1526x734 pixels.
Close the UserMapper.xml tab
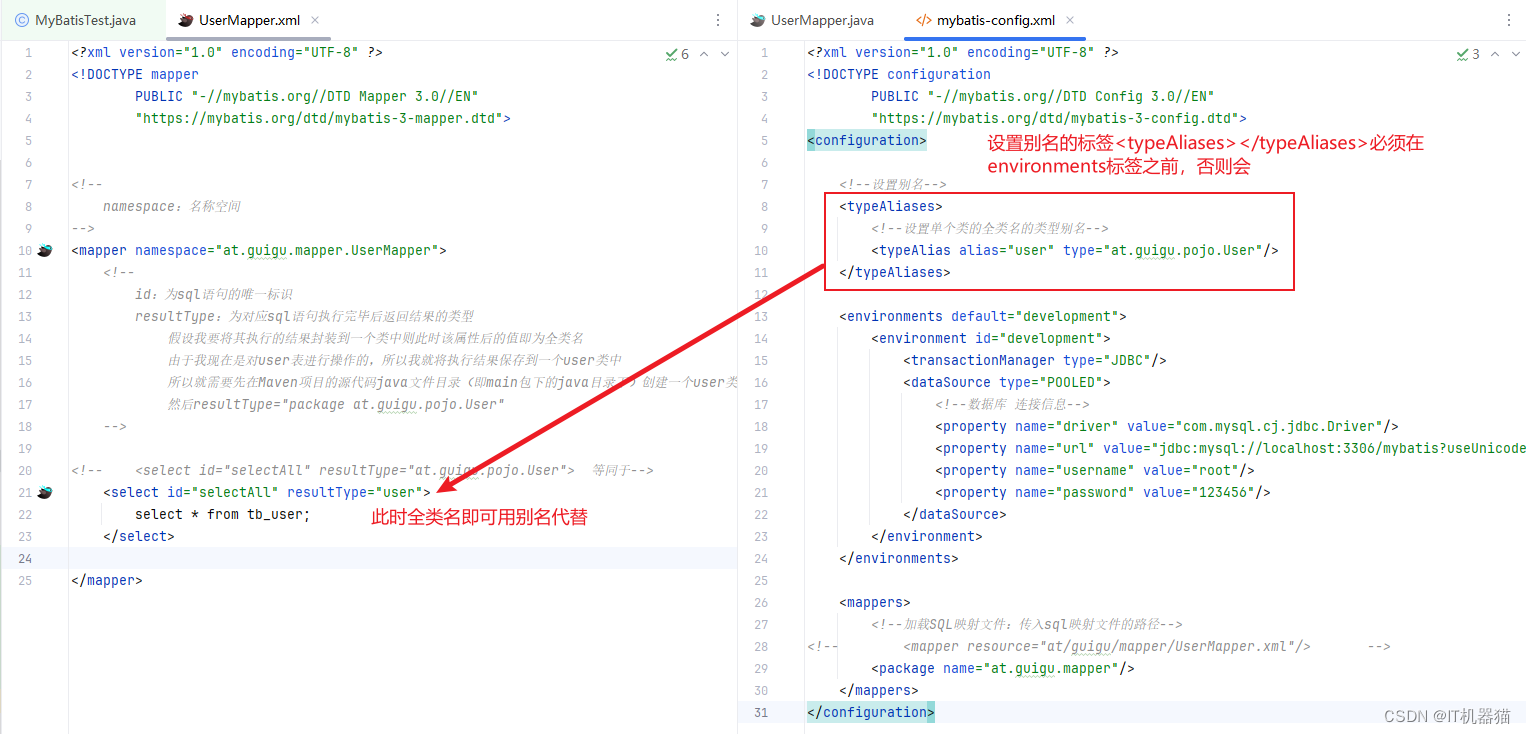[315, 20]
